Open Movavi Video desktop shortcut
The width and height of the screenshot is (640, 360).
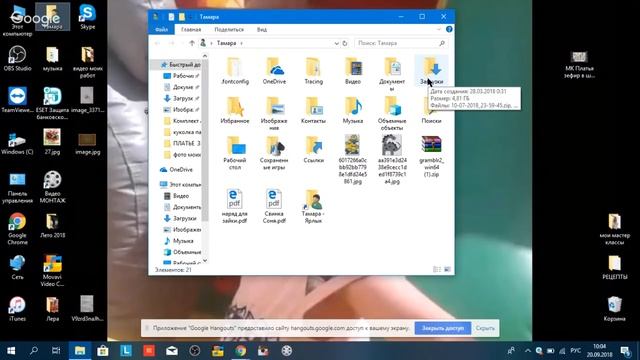tap(52, 270)
